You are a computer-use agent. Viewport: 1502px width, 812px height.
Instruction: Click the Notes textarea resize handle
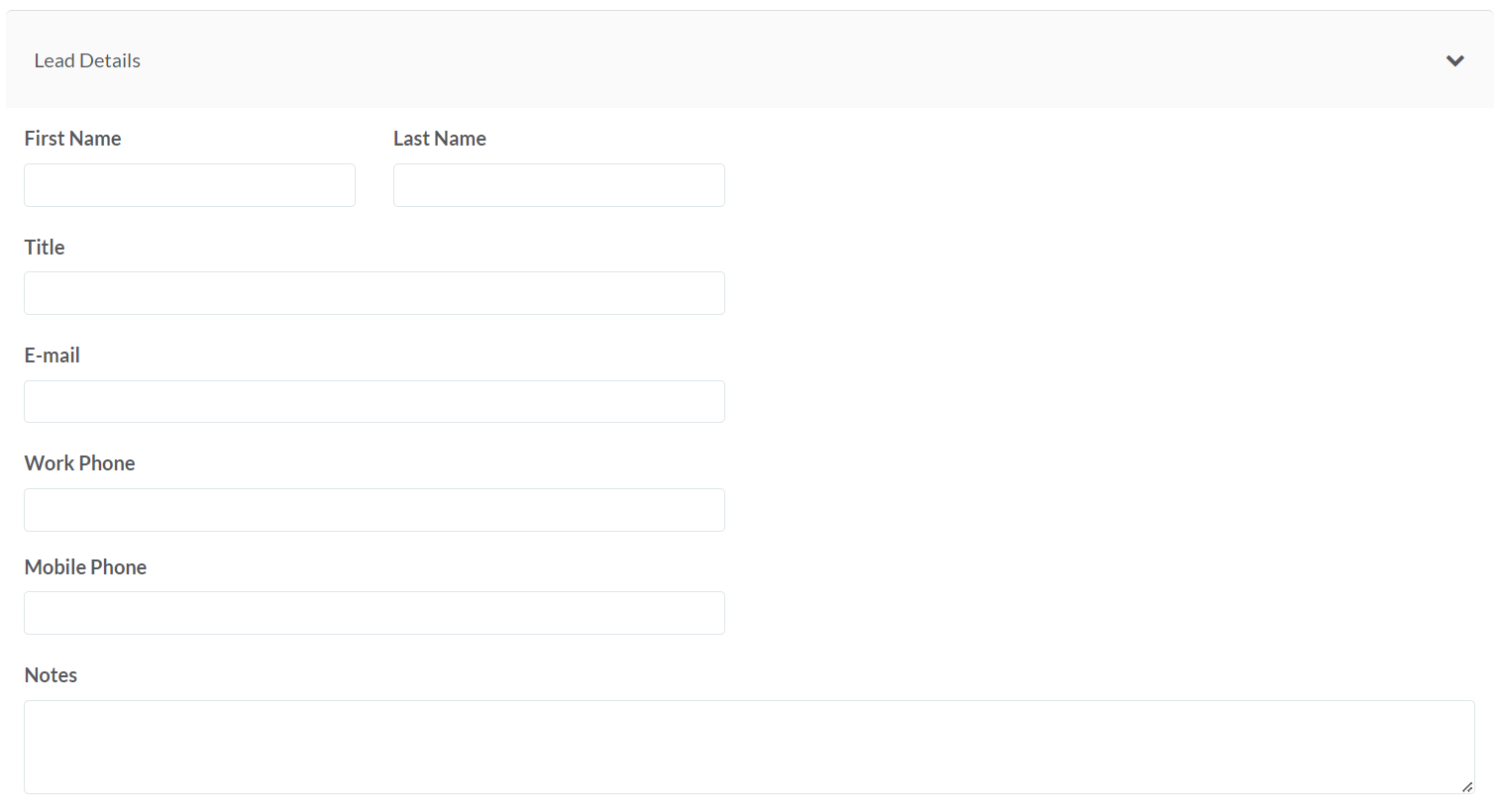pyautogui.click(x=1466, y=788)
